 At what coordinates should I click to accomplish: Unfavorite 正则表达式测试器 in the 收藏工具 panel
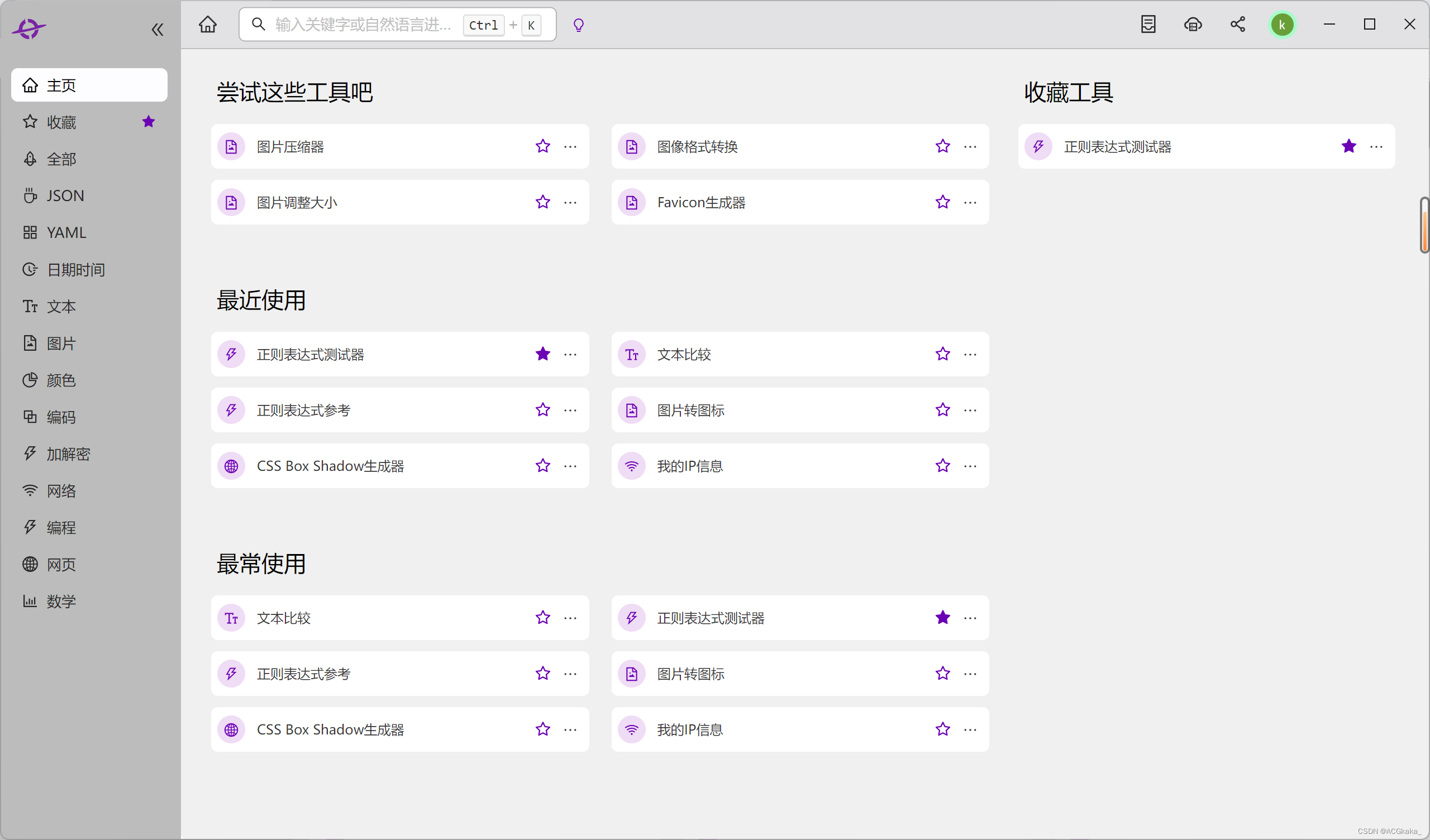pos(1348,146)
